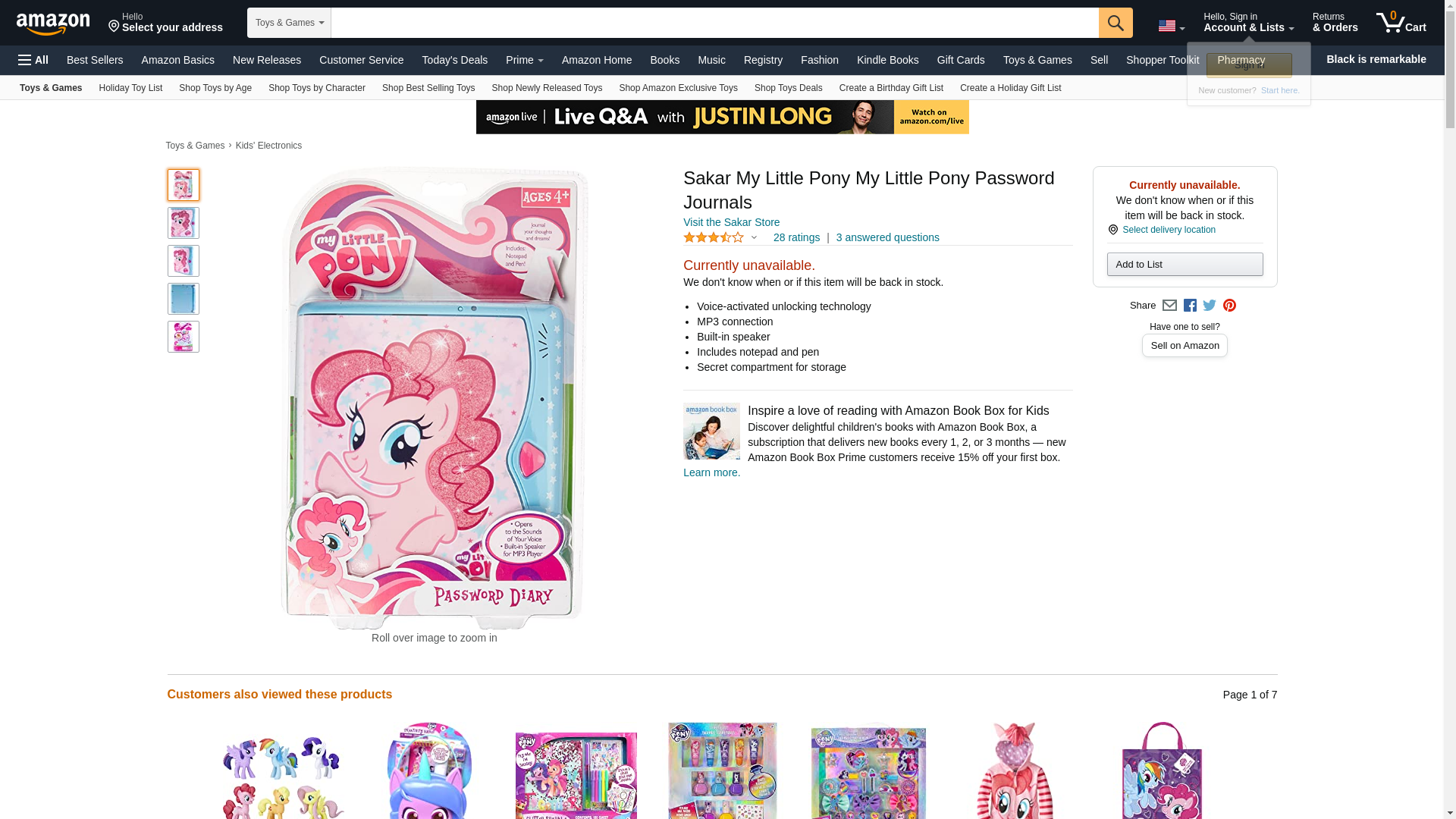Share the product on Twitter
Screen dimensions: 1456x819
(1210, 306)
